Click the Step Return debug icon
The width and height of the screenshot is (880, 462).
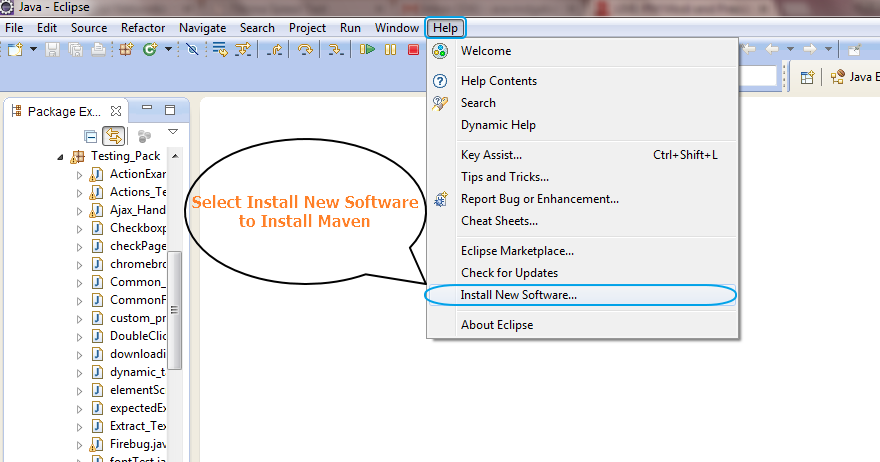point(274,50)
